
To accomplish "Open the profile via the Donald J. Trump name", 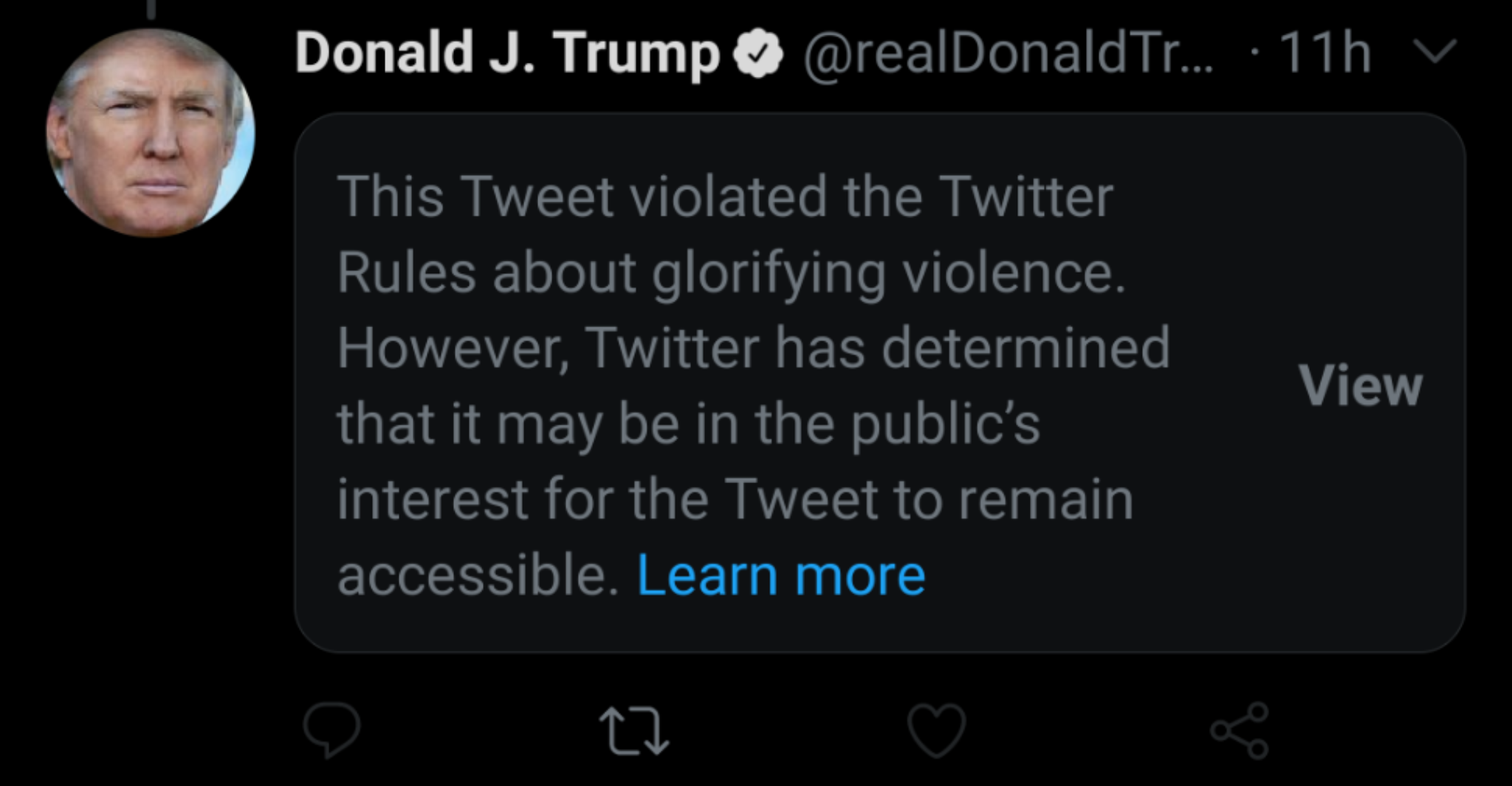I will (507, 53).
